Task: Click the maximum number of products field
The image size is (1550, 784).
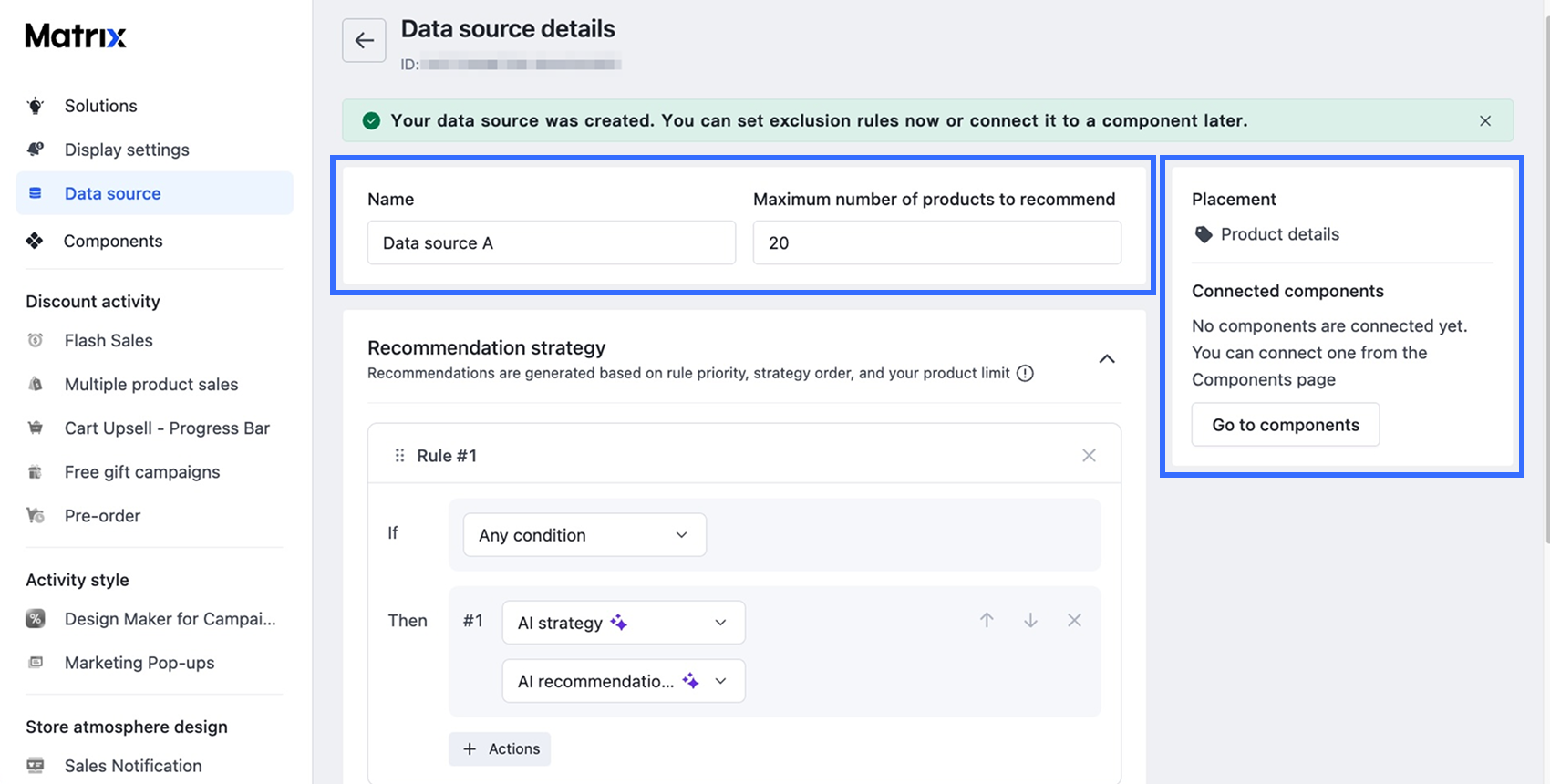Action: pos(937,242)
